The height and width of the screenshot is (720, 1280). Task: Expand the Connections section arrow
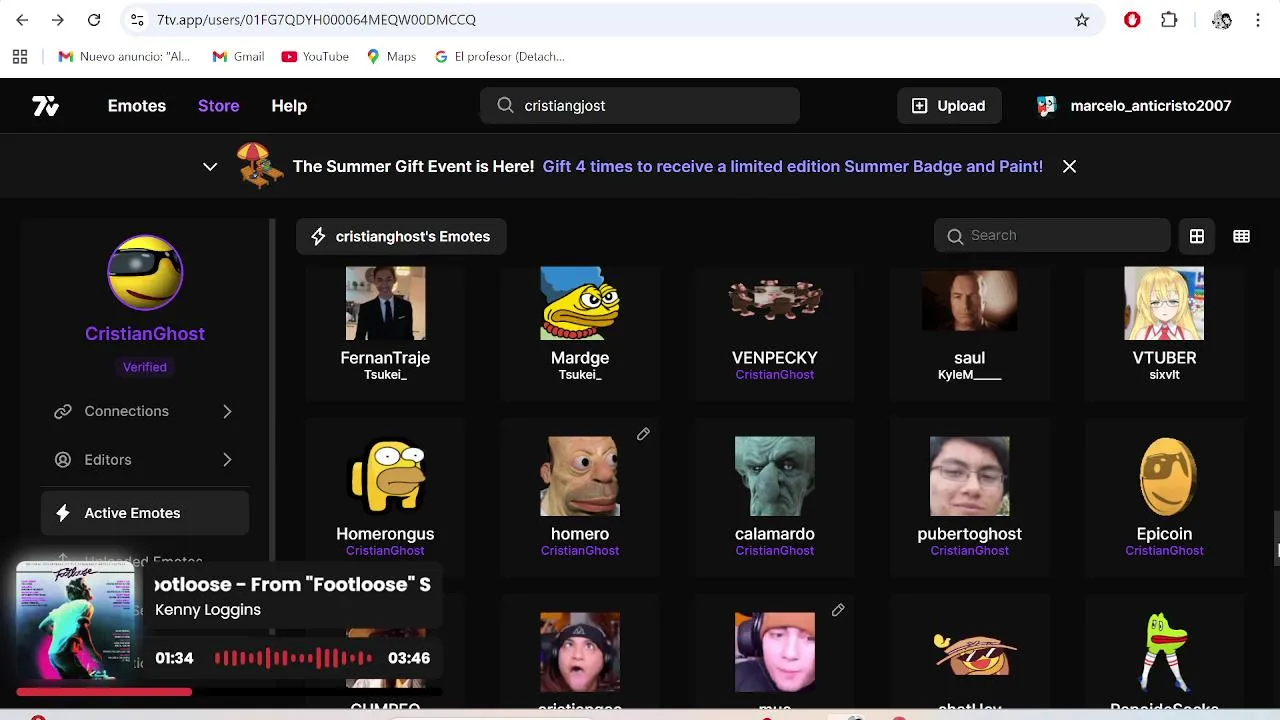click(x=227, y=411)
